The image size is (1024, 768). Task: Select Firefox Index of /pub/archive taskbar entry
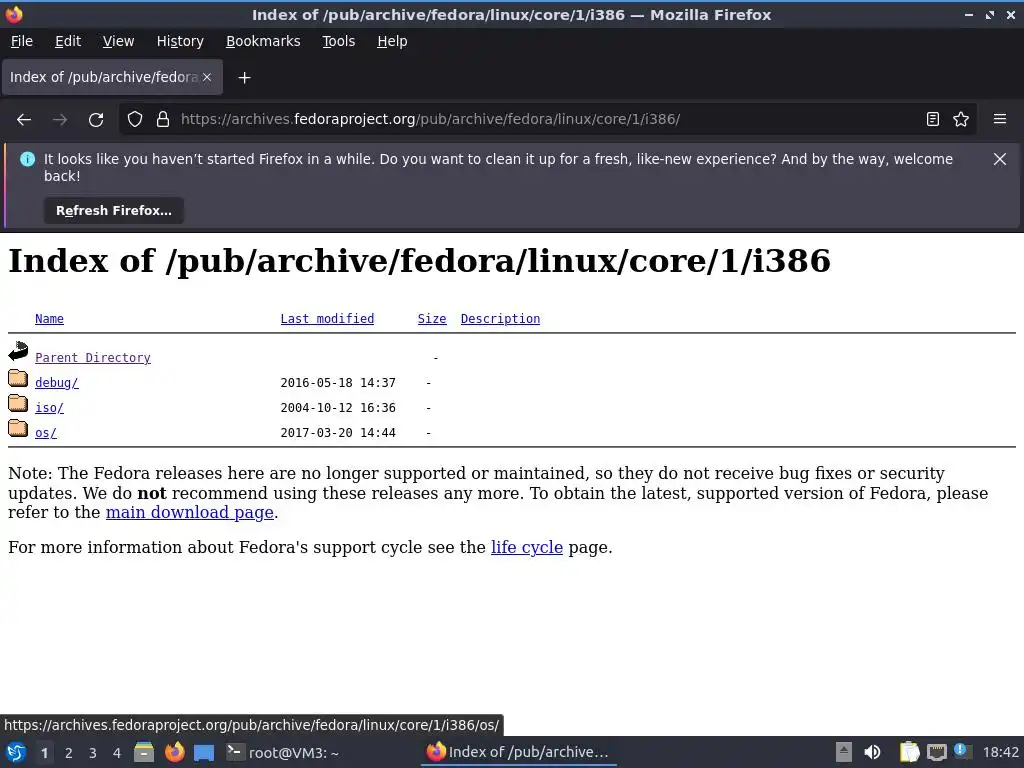[519, 752]
